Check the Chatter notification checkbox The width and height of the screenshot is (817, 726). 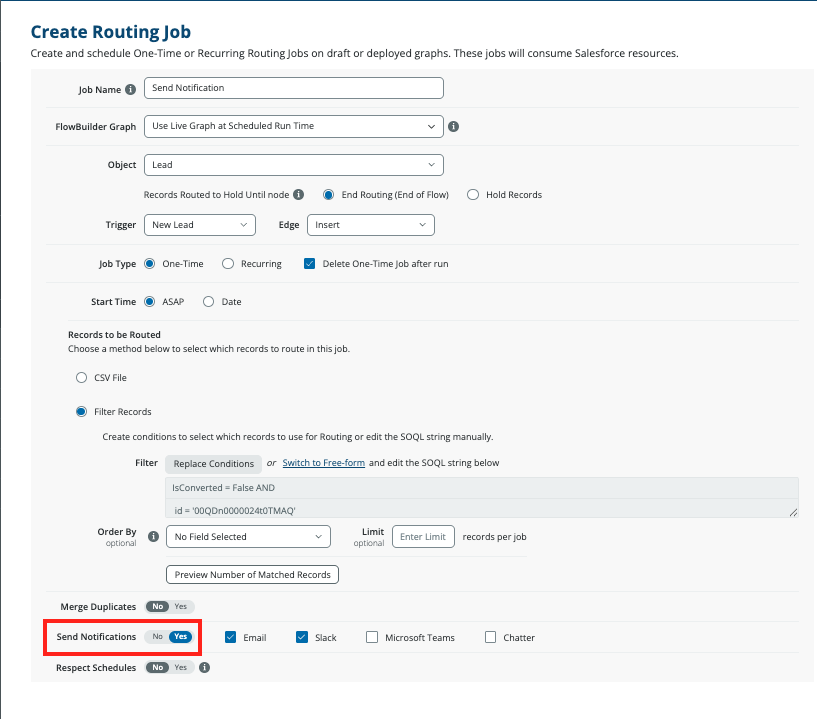[490, 637]
